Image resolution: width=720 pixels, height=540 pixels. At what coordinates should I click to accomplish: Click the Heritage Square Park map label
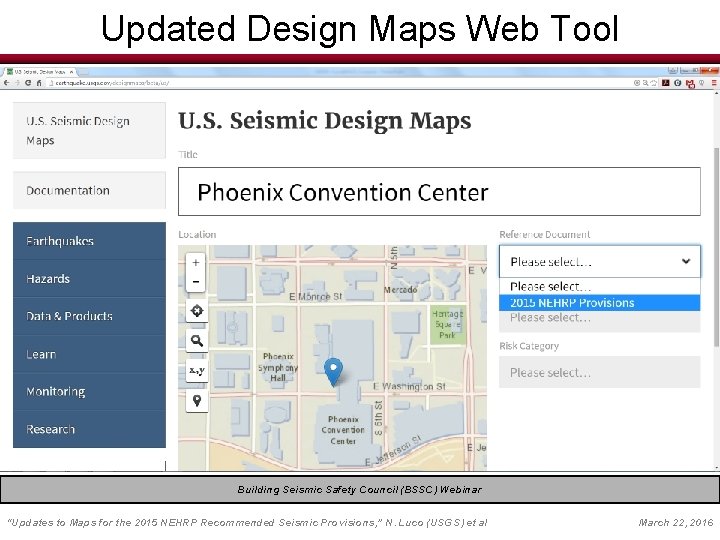pyautogui.click(x=447, y=324)
